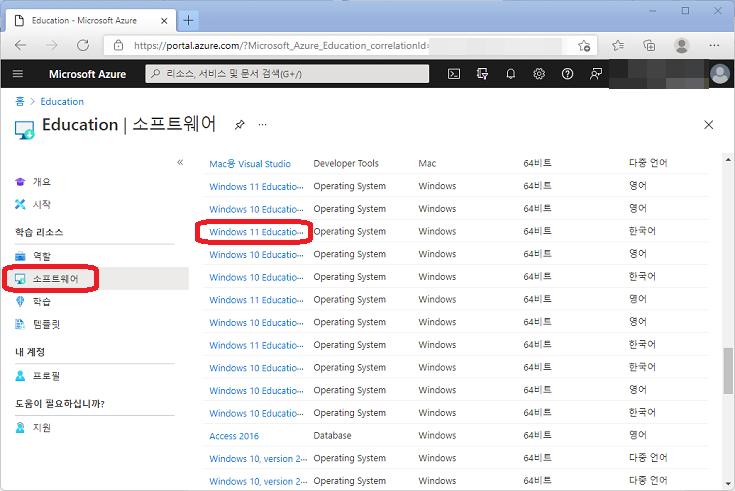
Task: Focus the Azure resource search box
Action: click(x=287, y=74)
